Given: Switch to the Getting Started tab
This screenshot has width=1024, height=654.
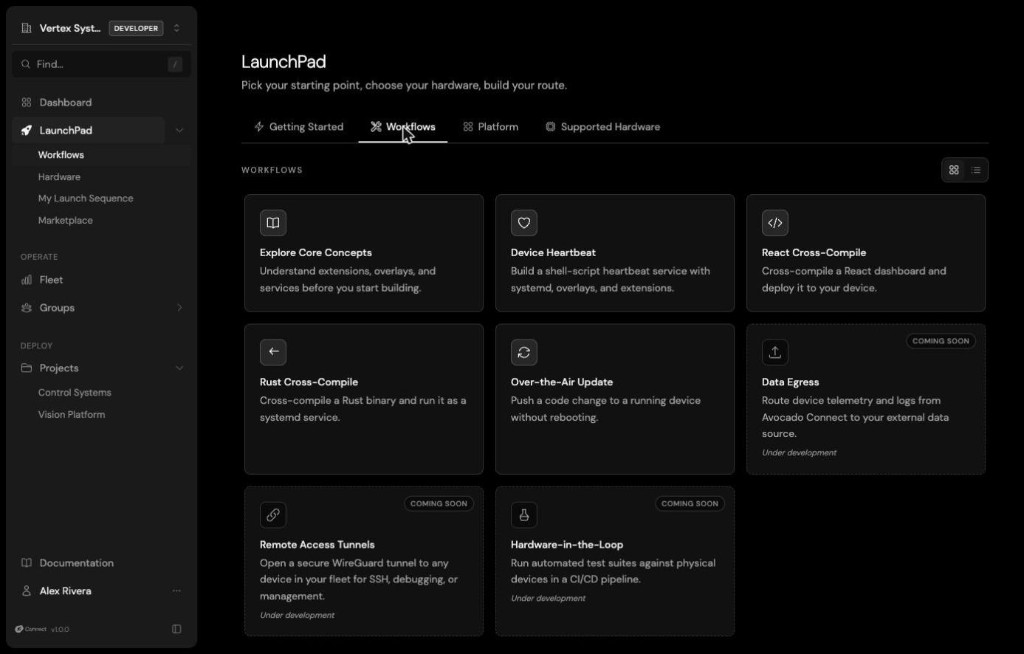Looking at the screenshot, I should point(298,127).
